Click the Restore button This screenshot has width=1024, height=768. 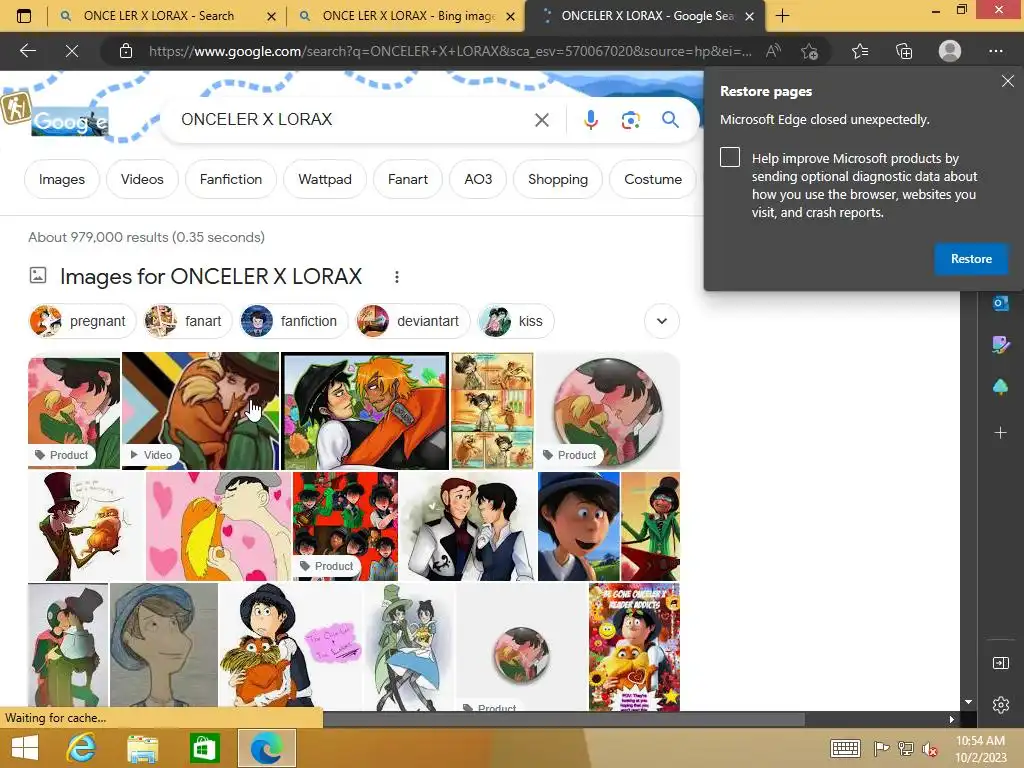tap(971, 259)
